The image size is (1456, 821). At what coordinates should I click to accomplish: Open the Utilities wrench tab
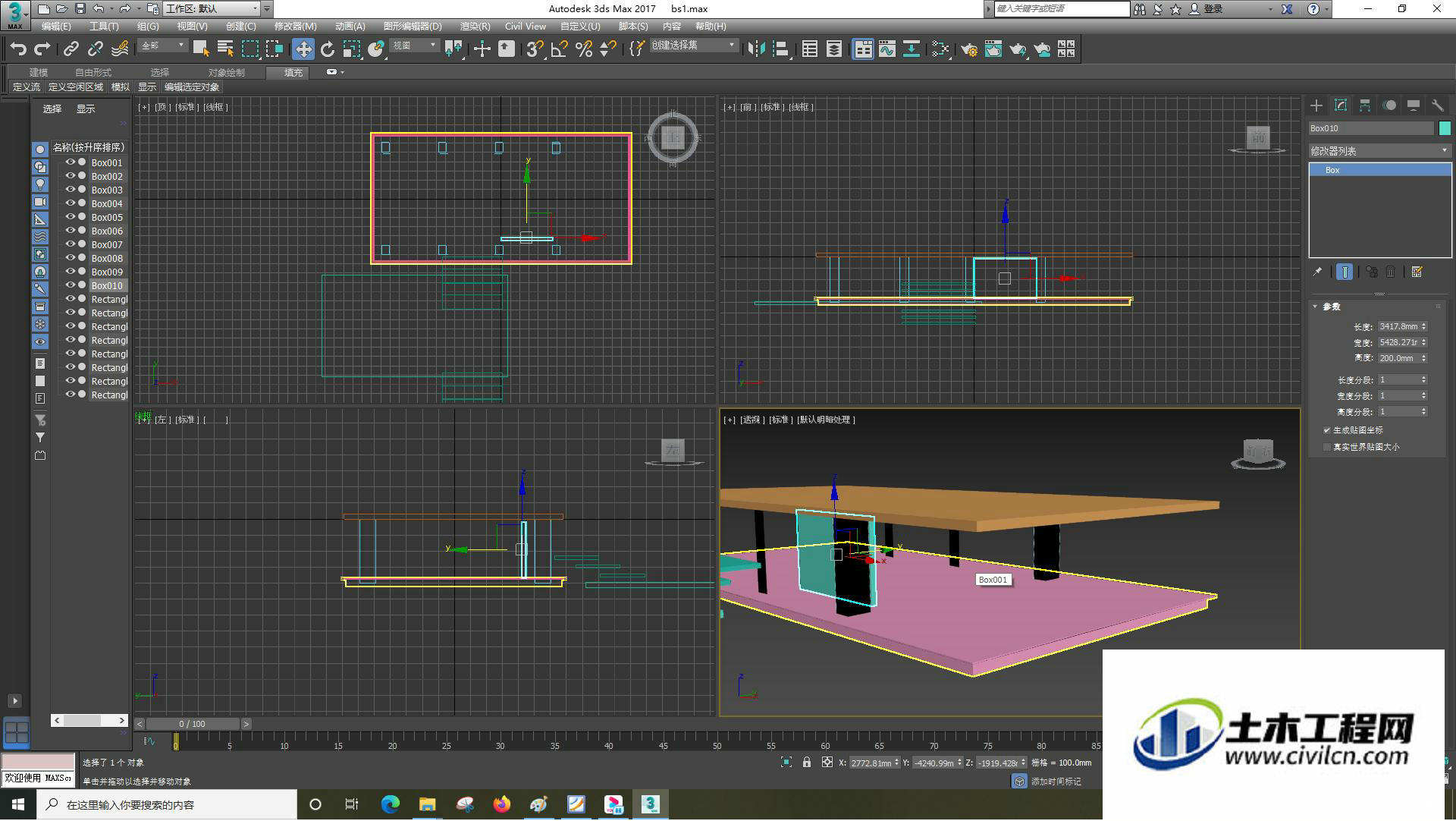tap(1438, 105)
